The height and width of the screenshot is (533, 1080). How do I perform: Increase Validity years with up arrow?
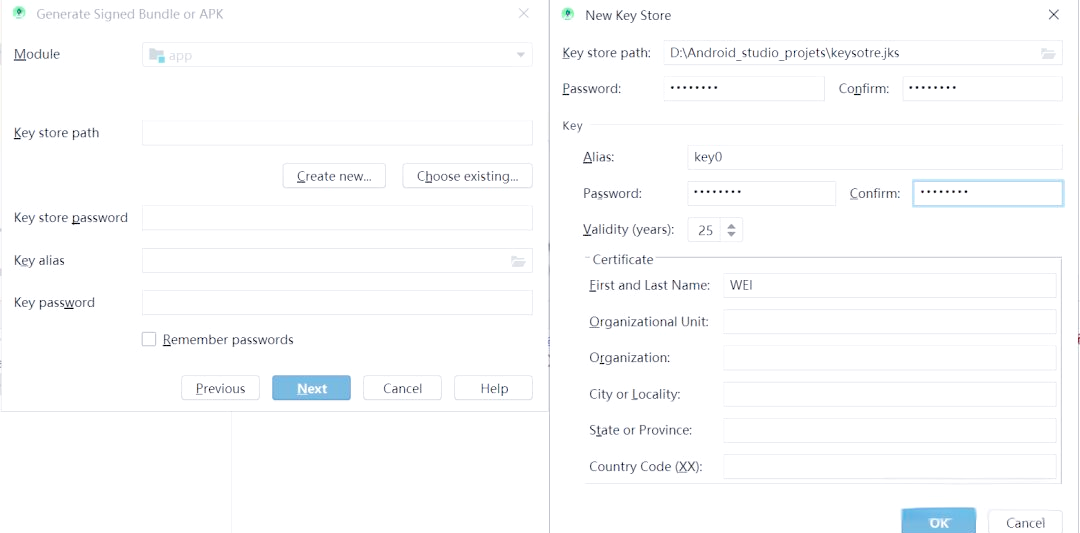731,224
